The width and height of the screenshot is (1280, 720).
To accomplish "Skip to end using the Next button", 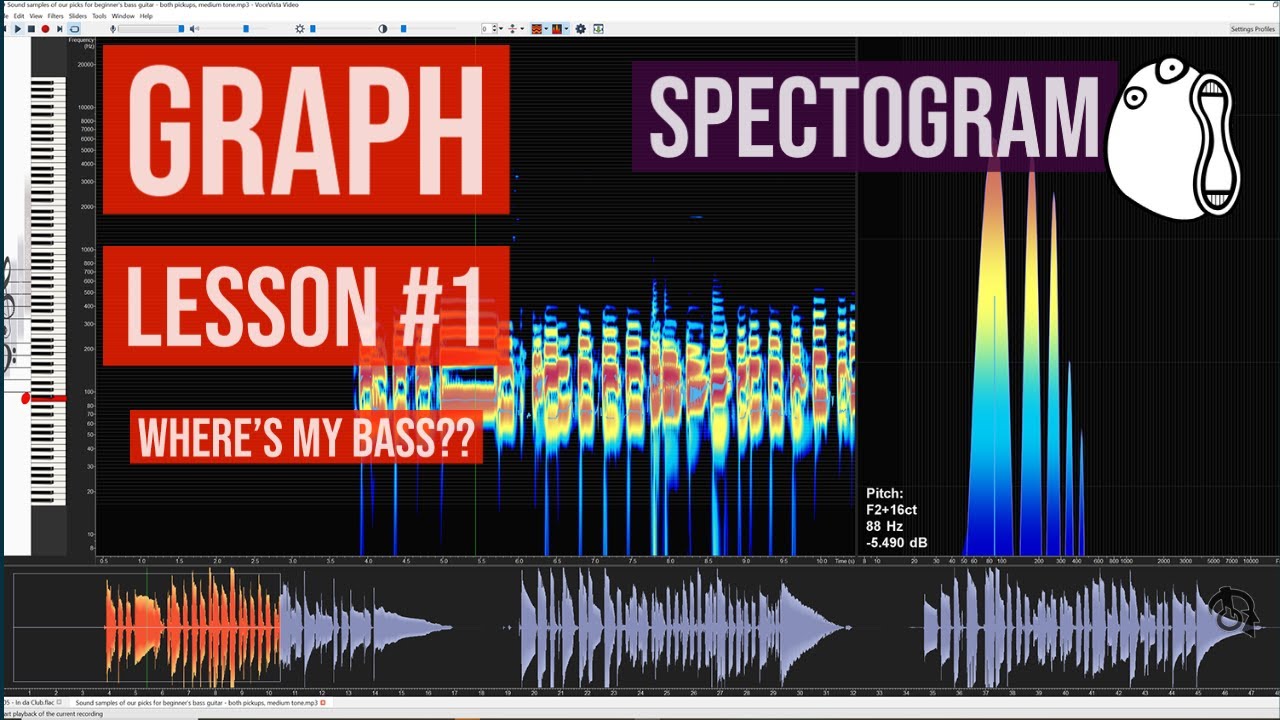I will point(60,29).
